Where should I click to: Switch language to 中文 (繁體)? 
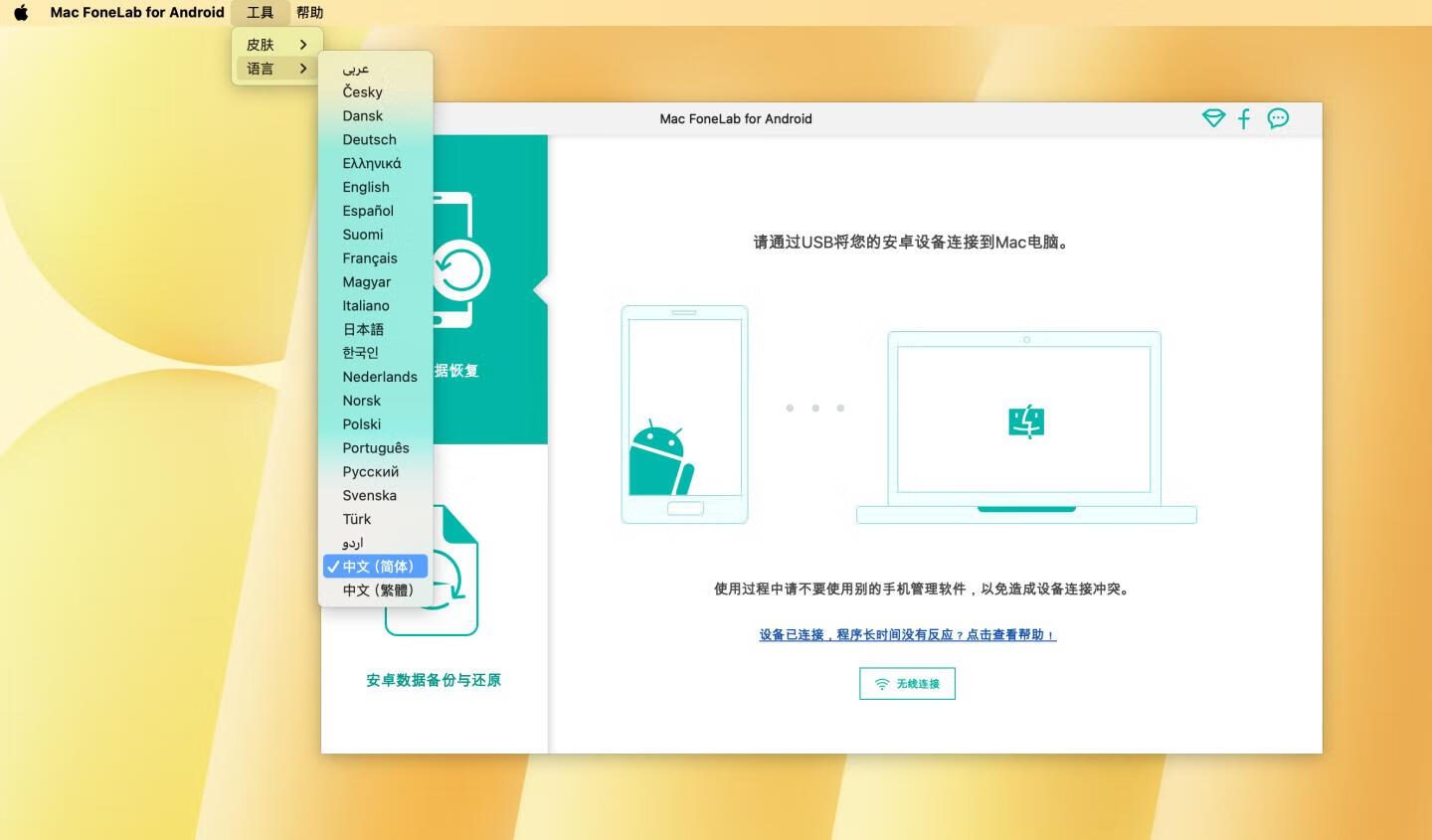[x=377, y=590]
